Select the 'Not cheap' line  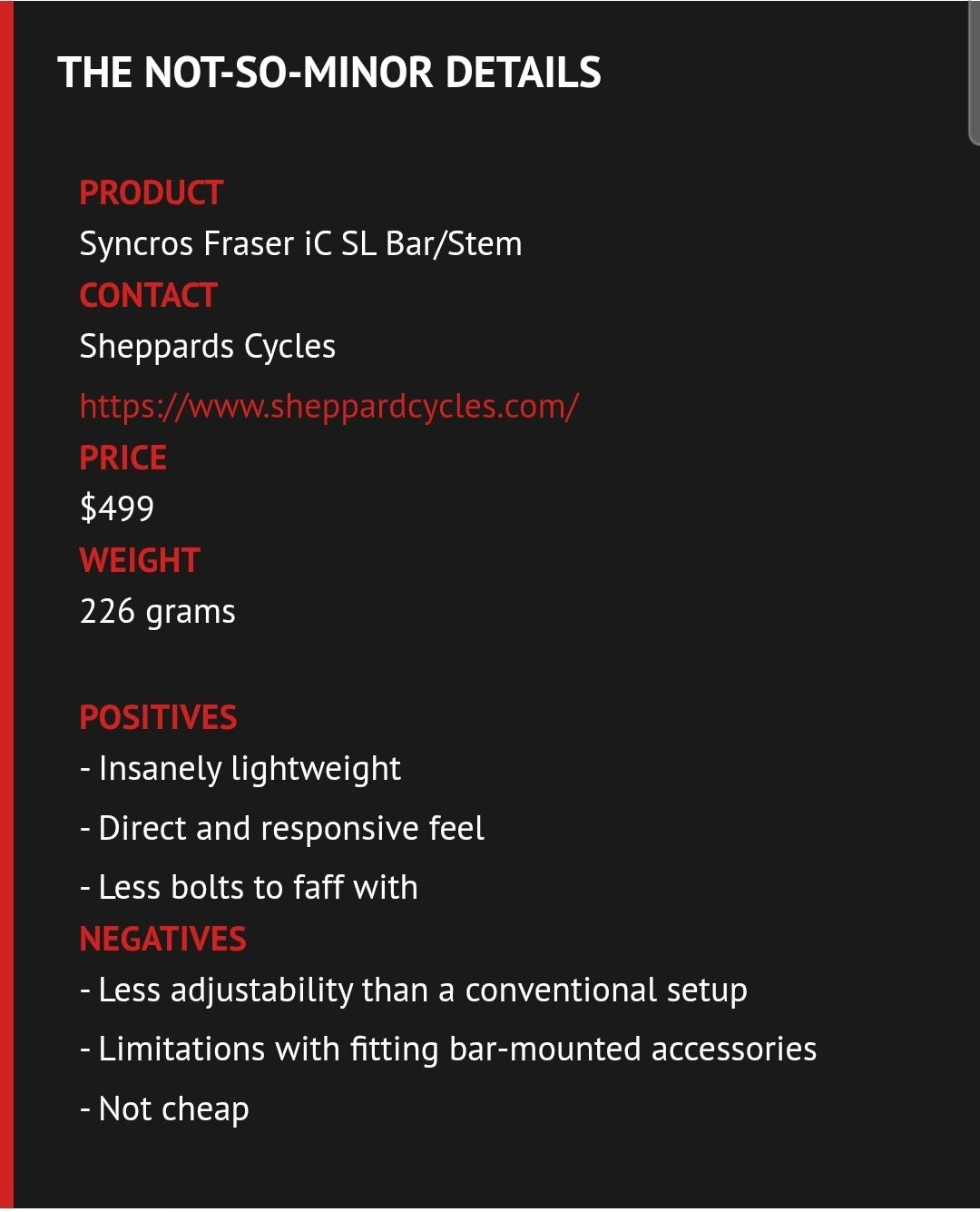coord(164,1109)
